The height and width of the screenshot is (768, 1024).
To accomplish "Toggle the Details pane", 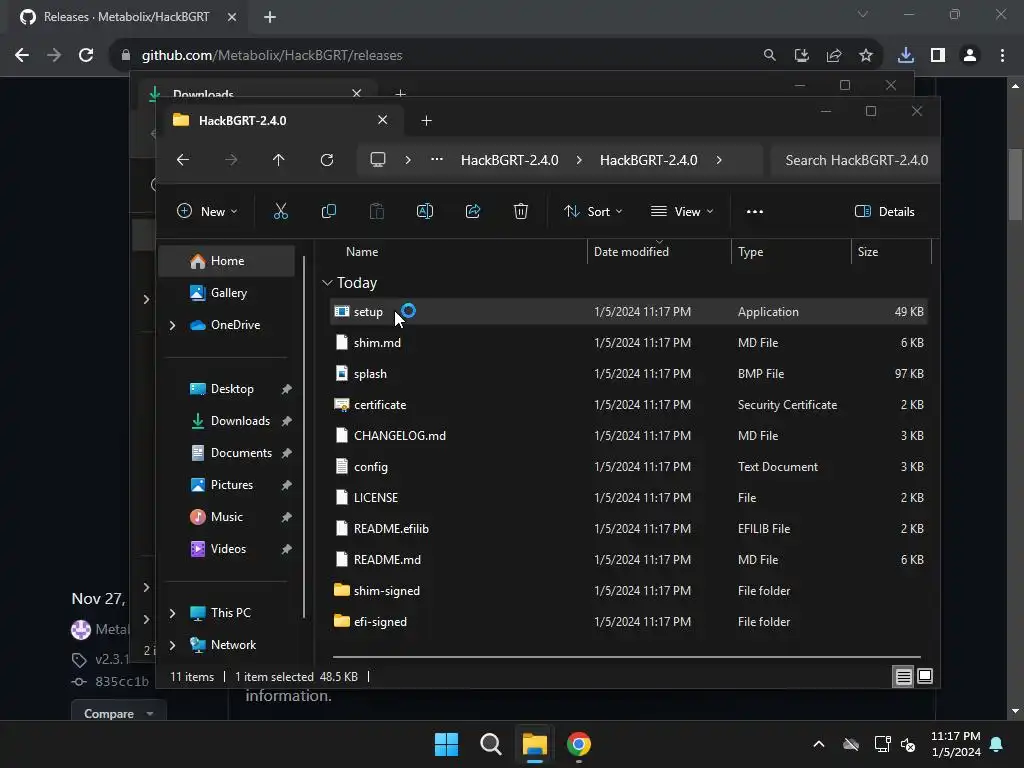I will (884, 212).
